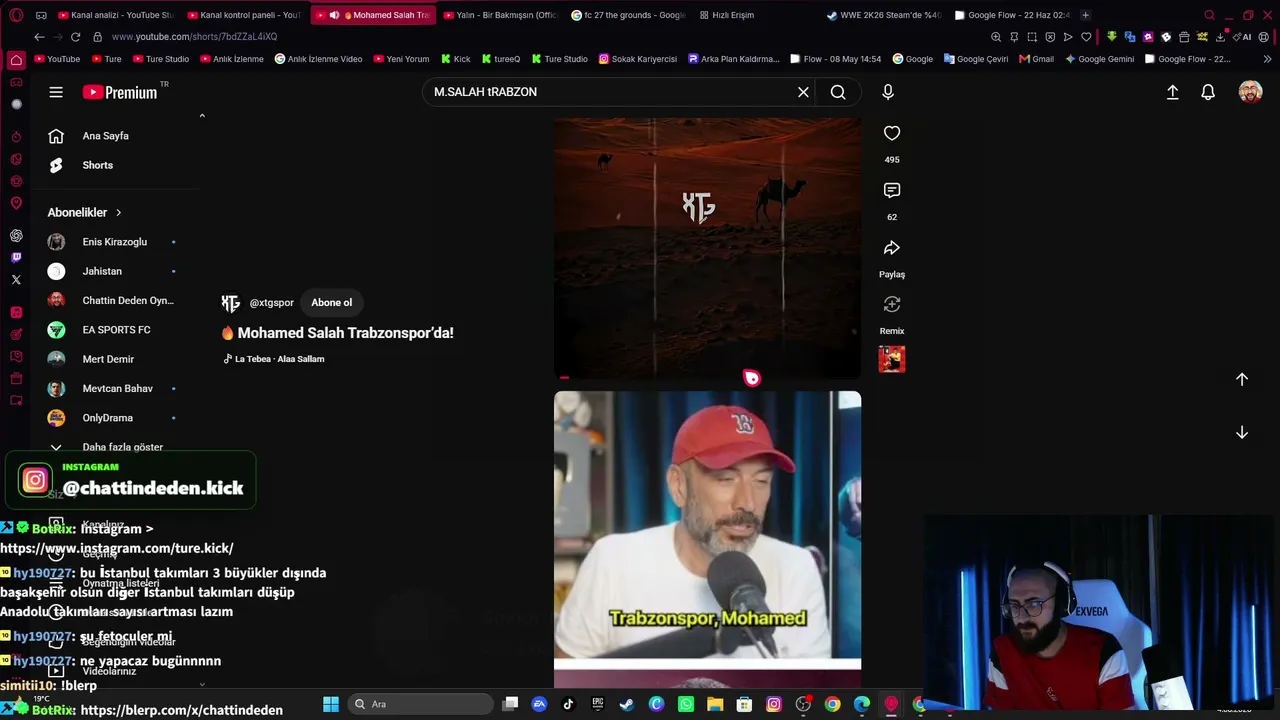The width and height of the screenshot is (1280, 720).
Task: Open Enis Kirazoglu subscription
Action: coord(115,242)
